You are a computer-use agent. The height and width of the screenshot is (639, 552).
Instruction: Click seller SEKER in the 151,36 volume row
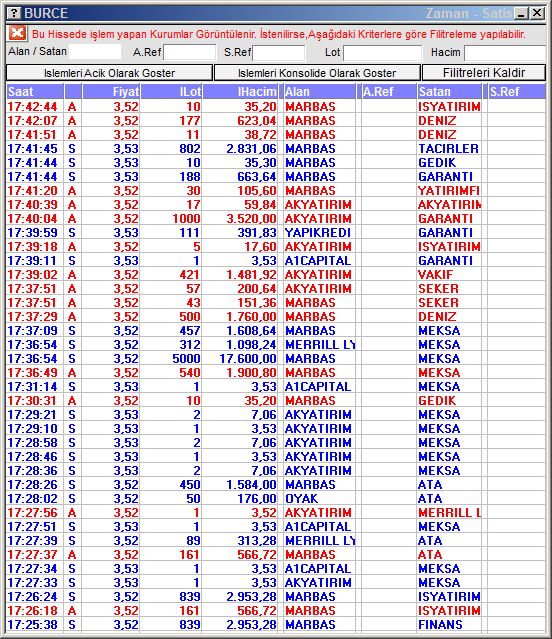438,302
